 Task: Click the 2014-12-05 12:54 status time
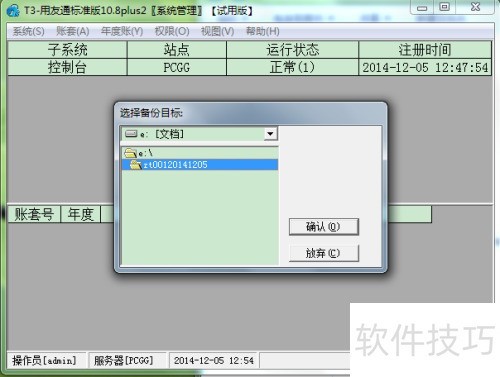coord(213,360)
